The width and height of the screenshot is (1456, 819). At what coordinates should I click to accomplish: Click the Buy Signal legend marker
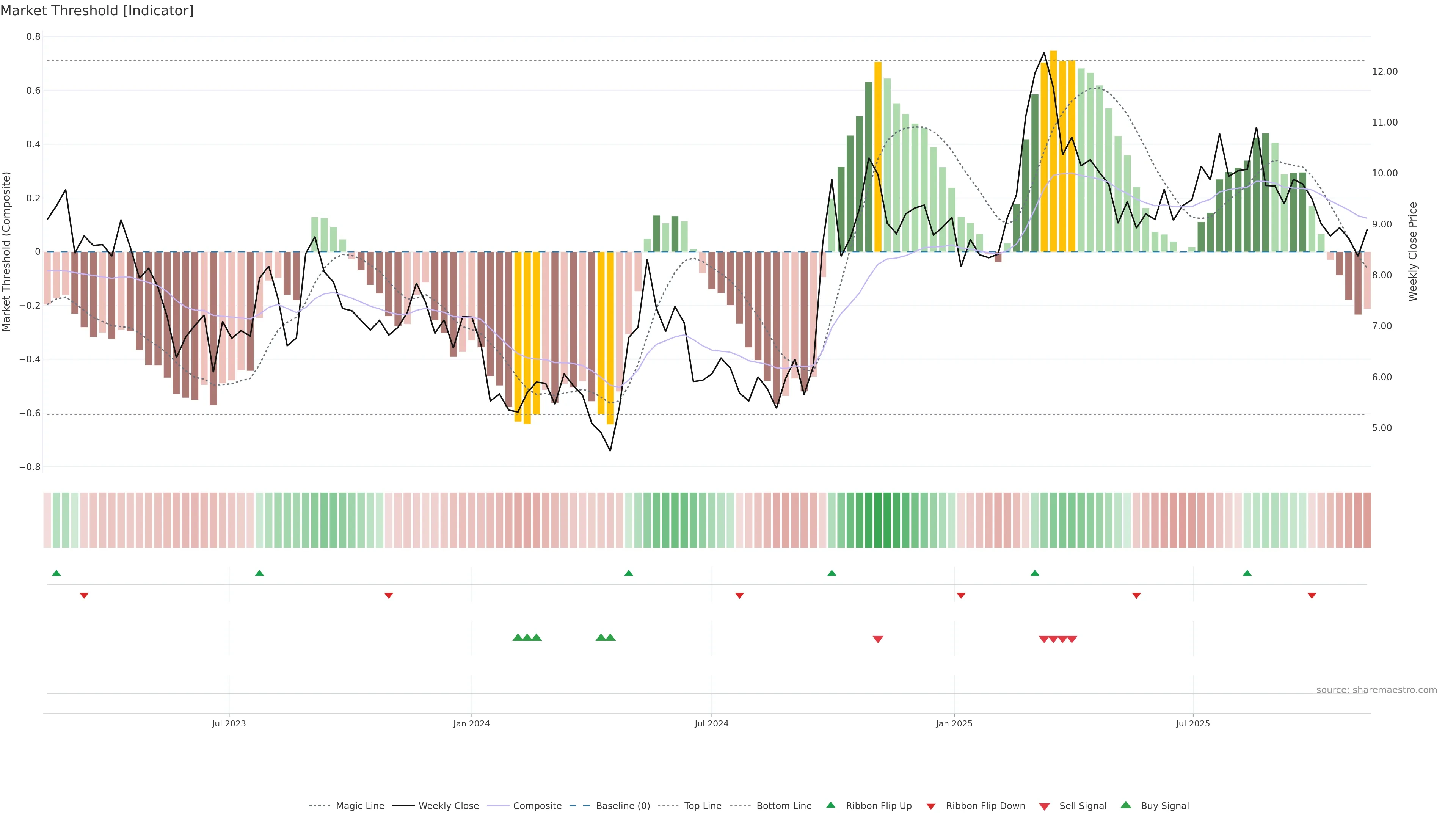[x=1126, y=805]
